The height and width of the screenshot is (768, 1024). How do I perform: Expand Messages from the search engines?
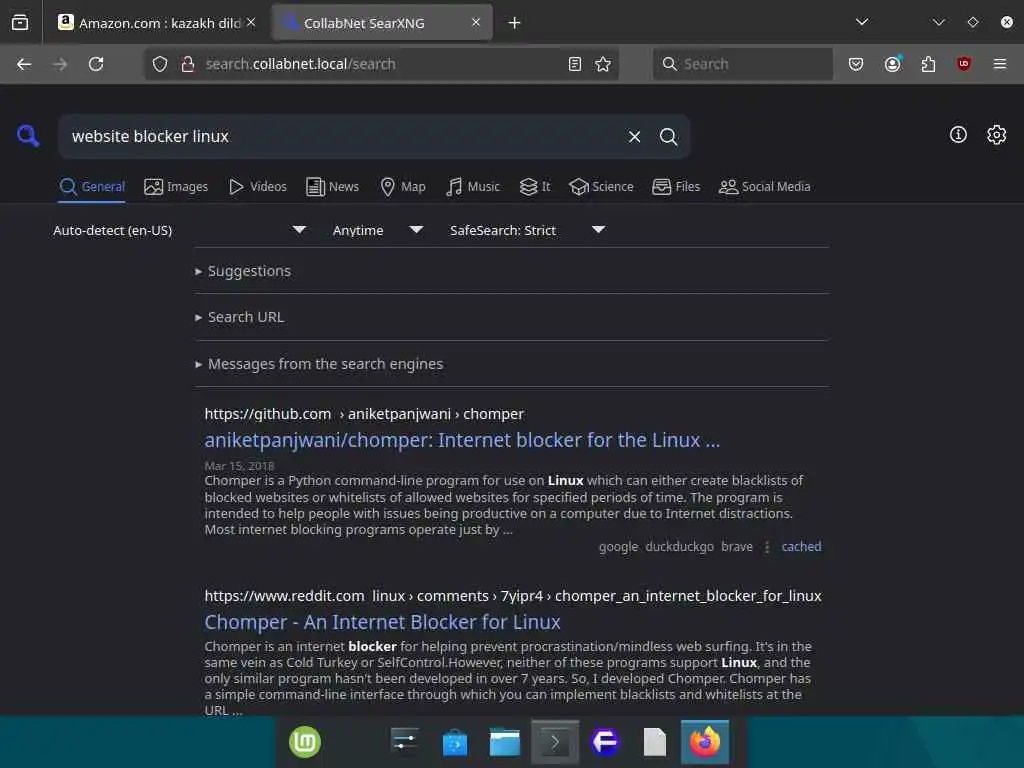coord(319,364)
